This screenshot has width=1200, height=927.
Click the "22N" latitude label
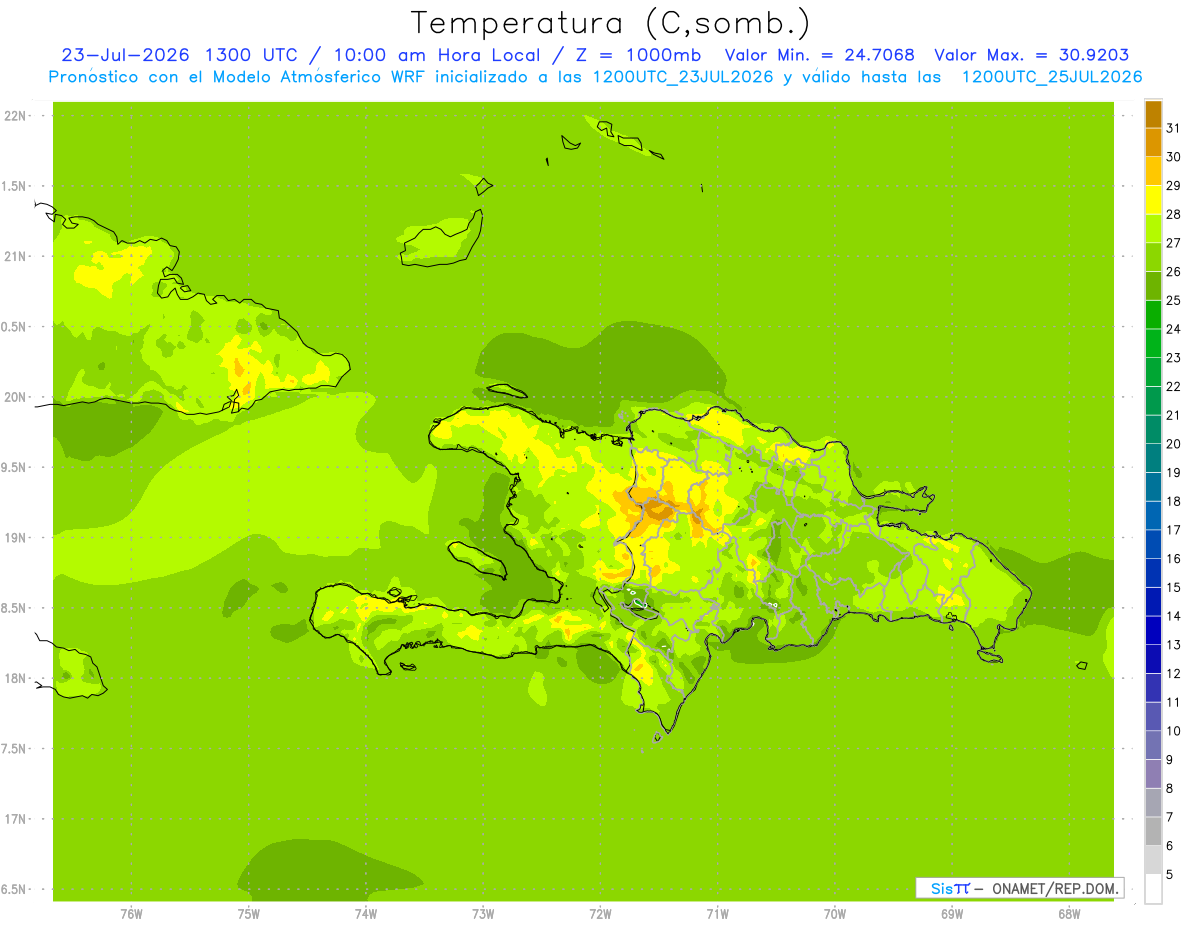16,115
